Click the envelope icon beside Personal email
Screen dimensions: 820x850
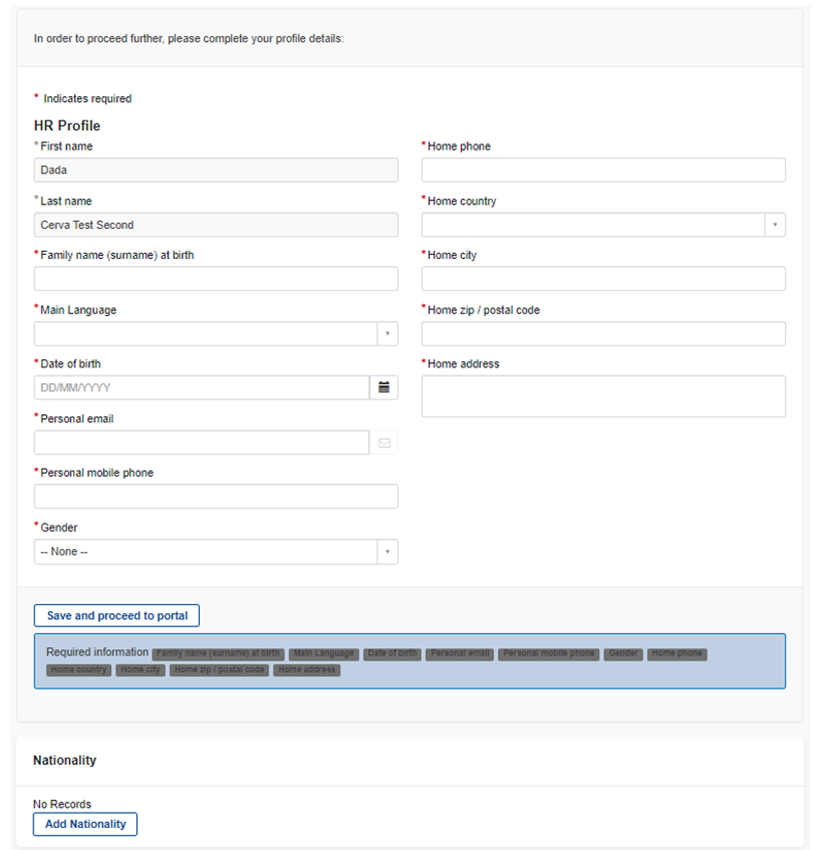[384, 442]
